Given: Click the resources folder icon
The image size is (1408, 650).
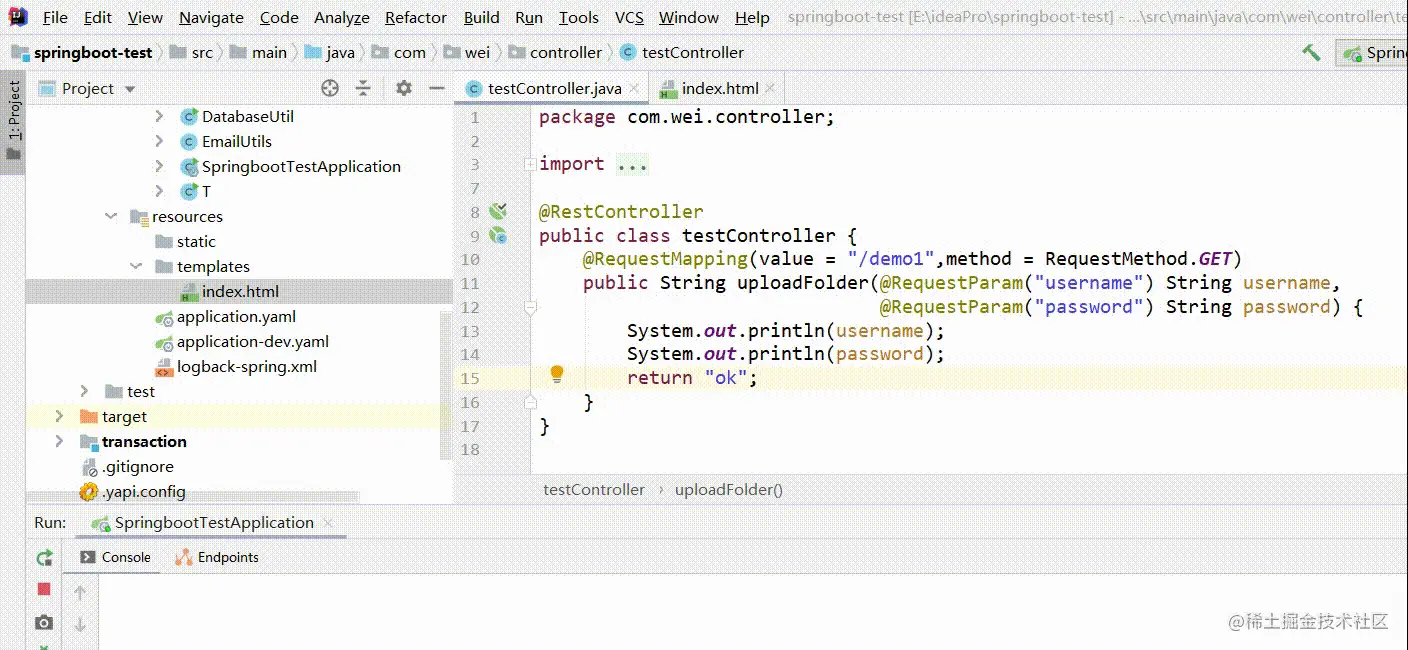Looking at the screenshot, I should tap(139, 216).
